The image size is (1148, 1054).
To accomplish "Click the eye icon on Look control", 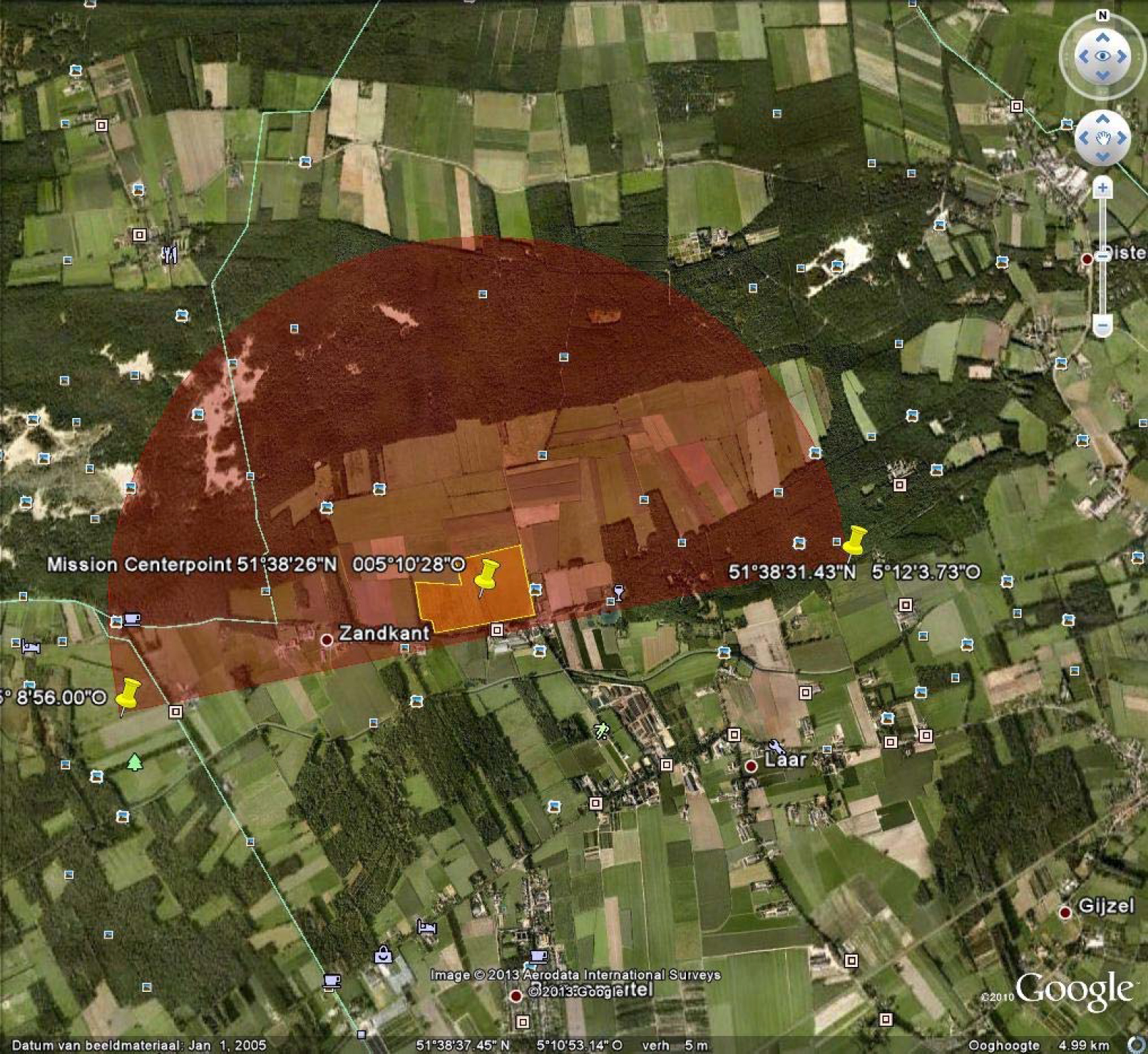I will (x=1102, y=56).
